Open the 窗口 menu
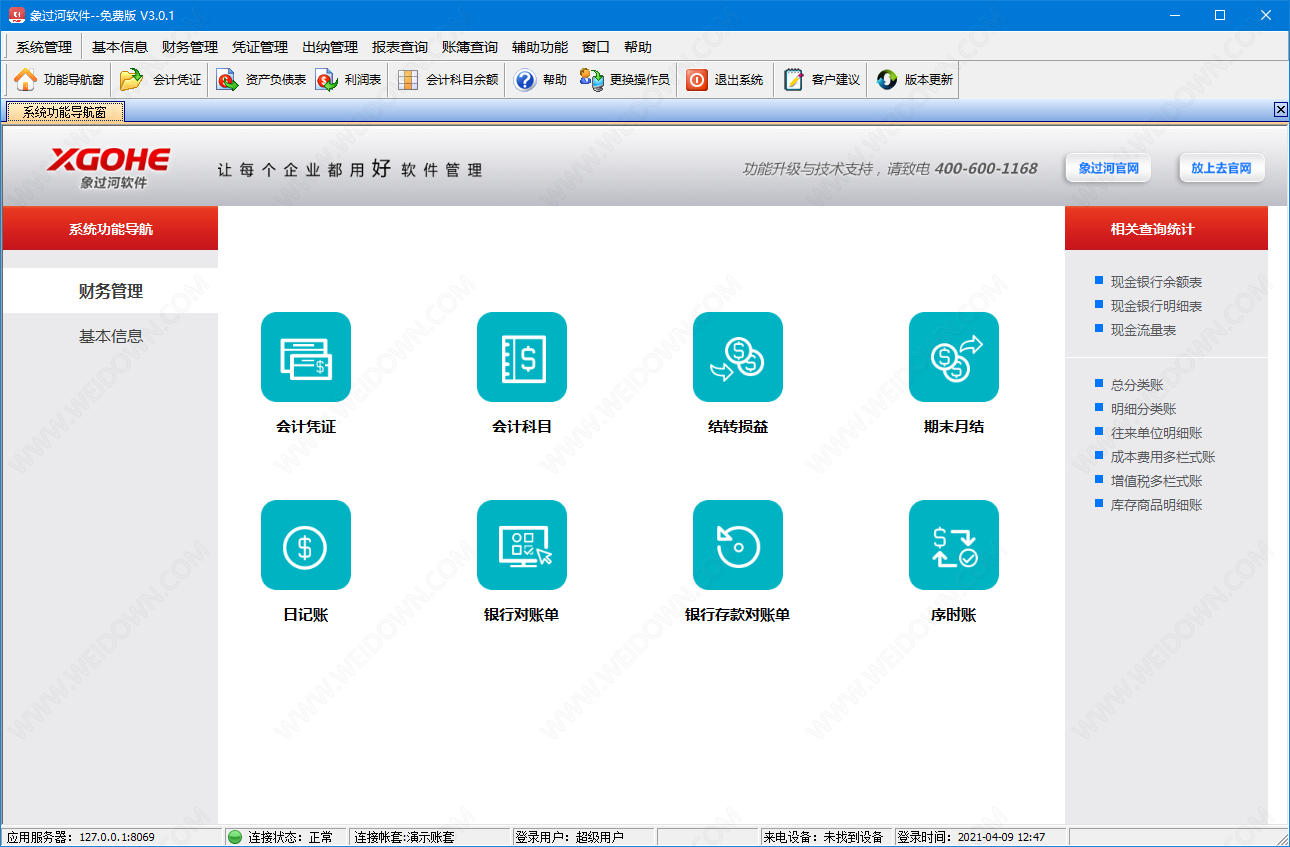 [x=596, y=47]
